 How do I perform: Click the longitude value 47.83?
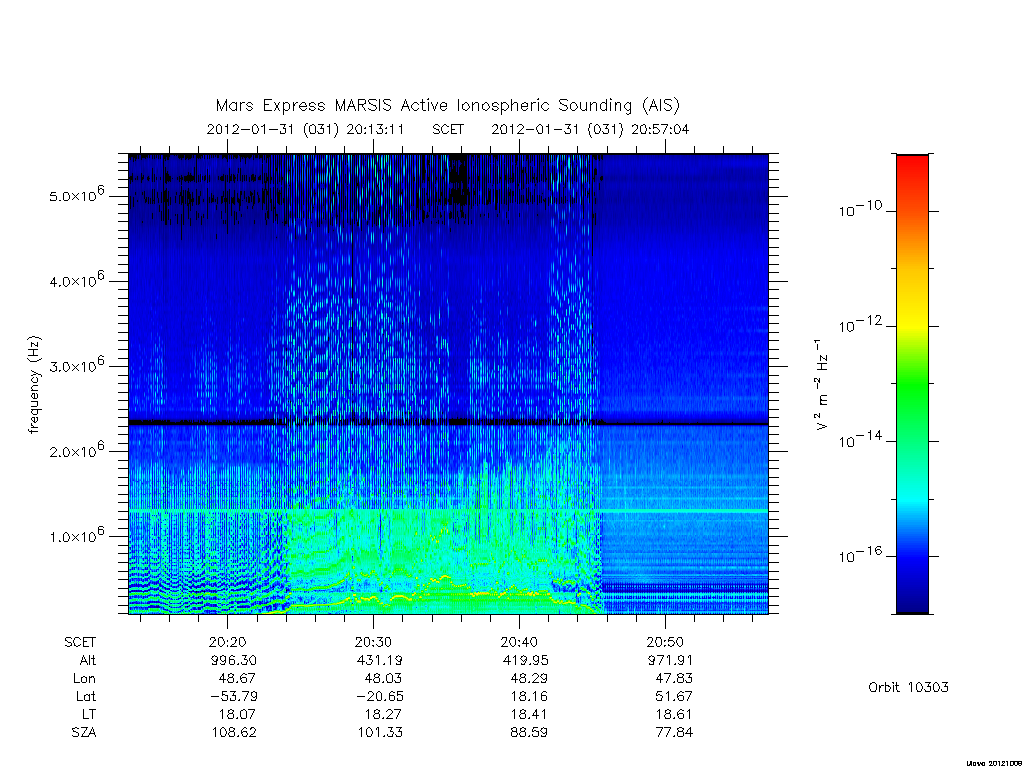coord(674,679)
